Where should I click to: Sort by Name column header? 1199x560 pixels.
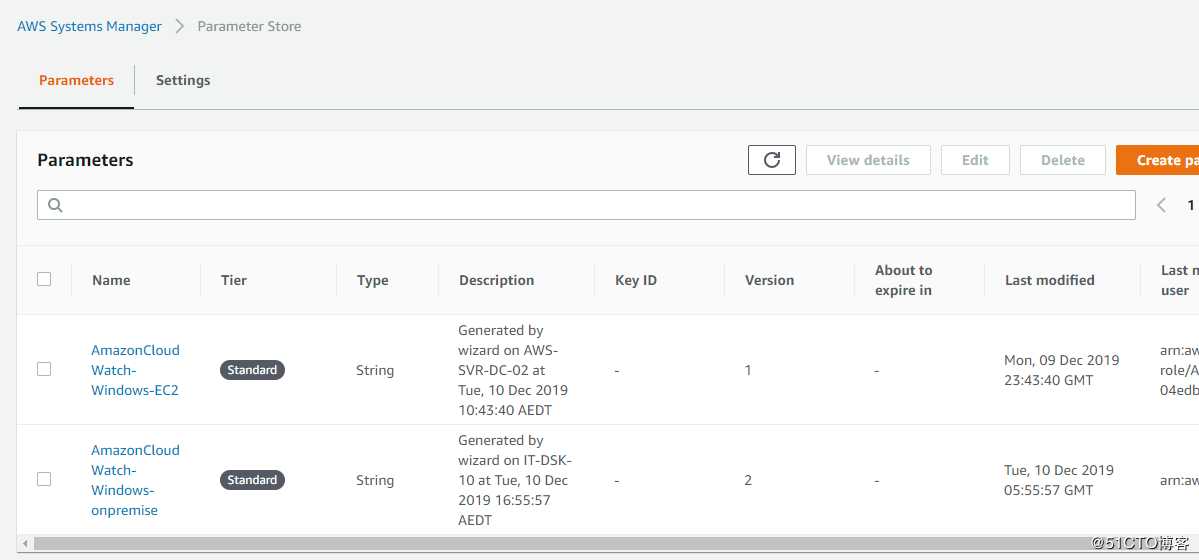pyautogui.click(x=111, y=280)
